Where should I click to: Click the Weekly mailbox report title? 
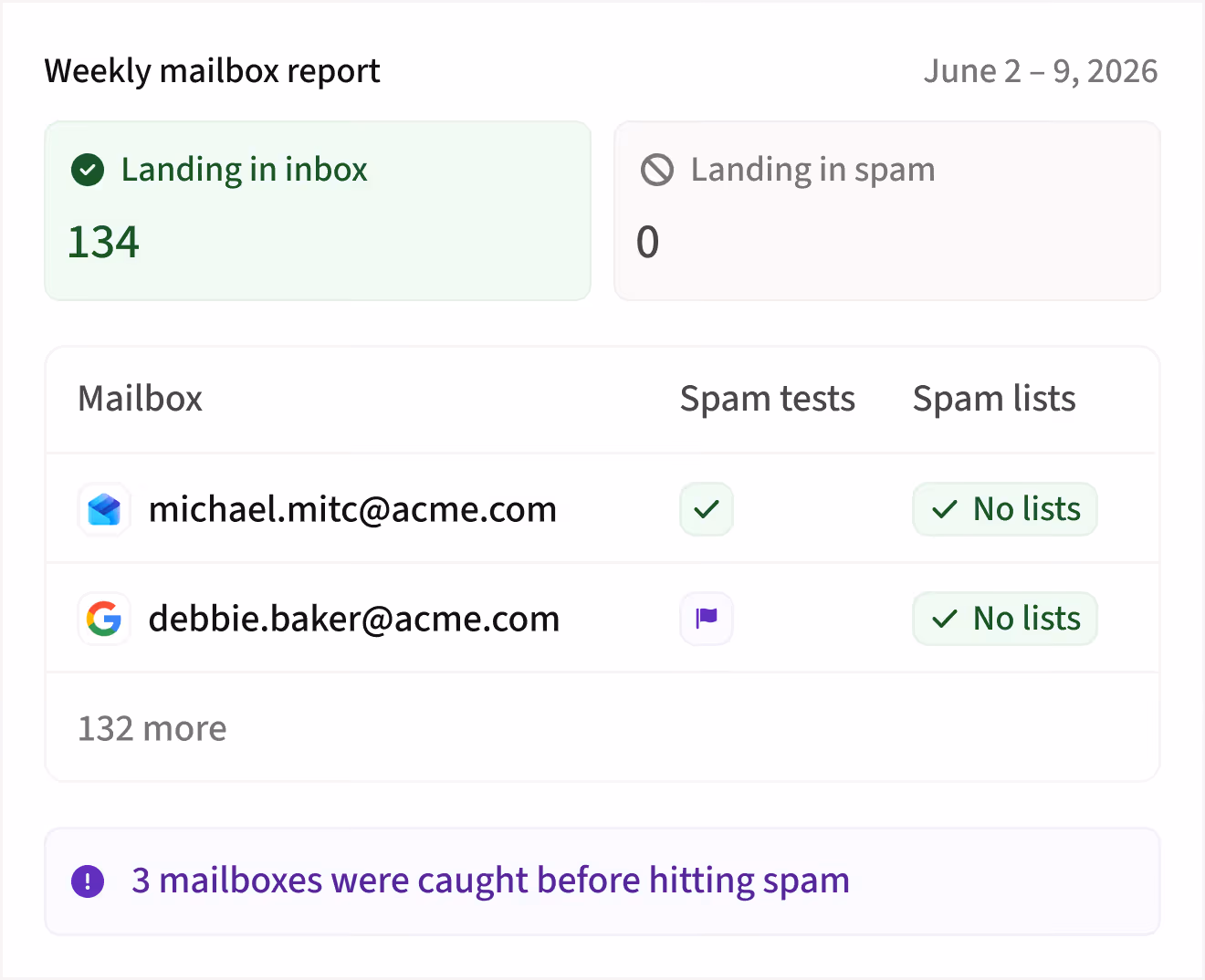(x=213, y=71)
